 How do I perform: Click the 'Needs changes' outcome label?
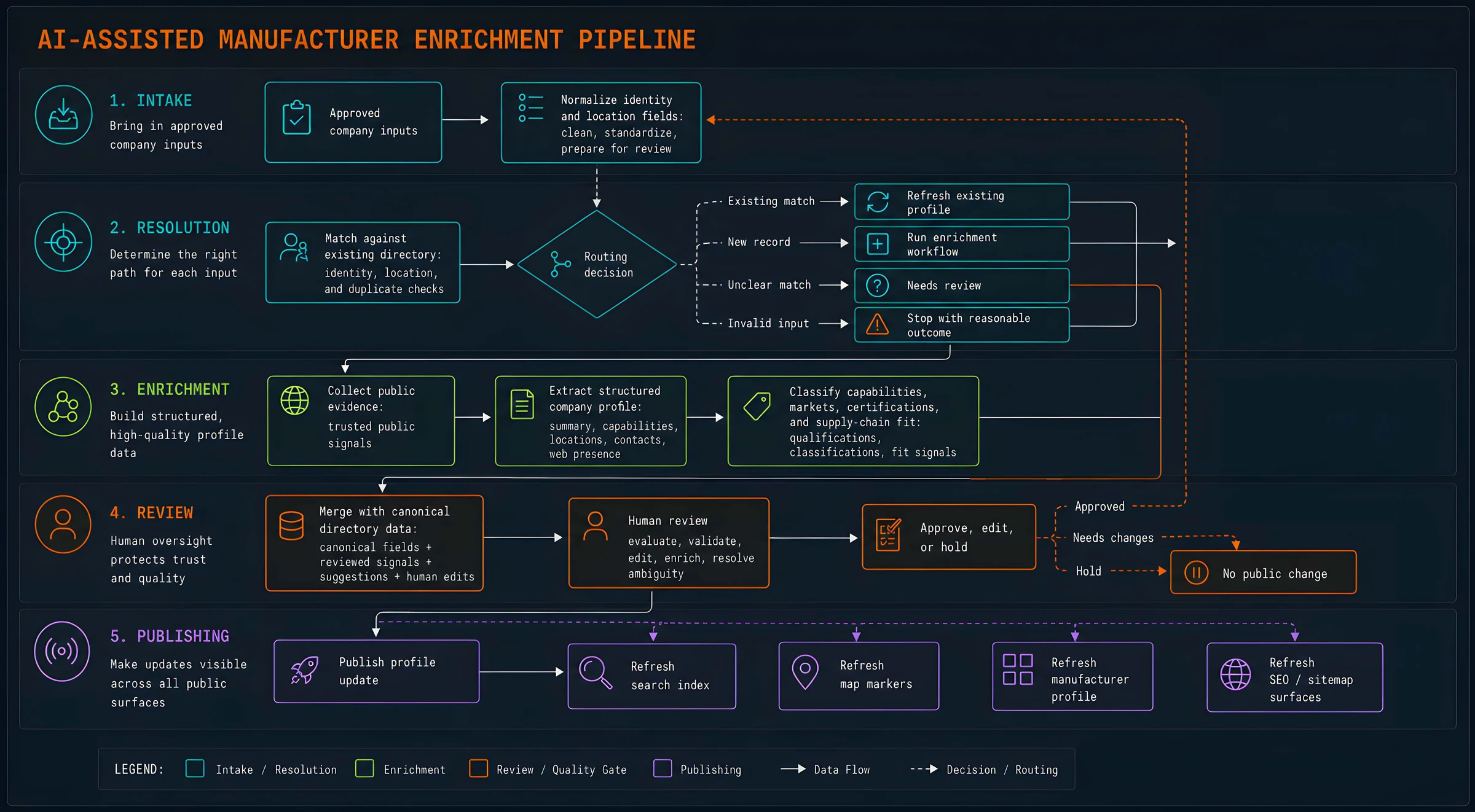(x=1113, y=538)
